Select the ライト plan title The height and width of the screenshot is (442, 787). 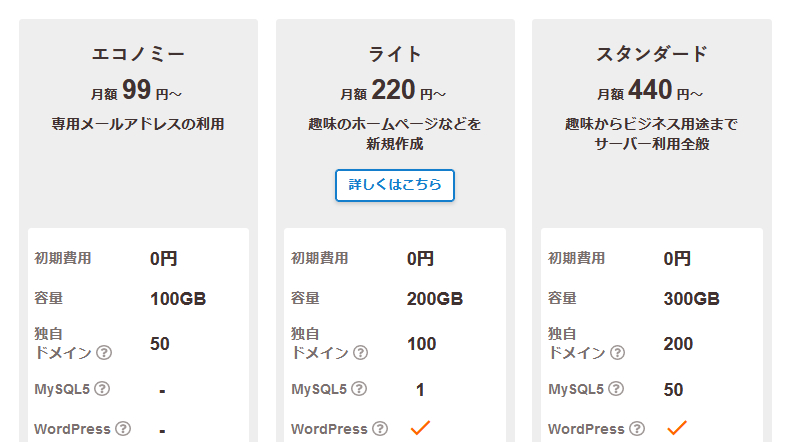click(x=395, y=54)
